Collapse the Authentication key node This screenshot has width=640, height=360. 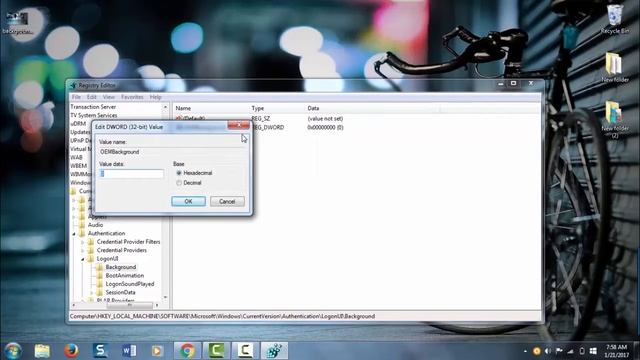74,234
